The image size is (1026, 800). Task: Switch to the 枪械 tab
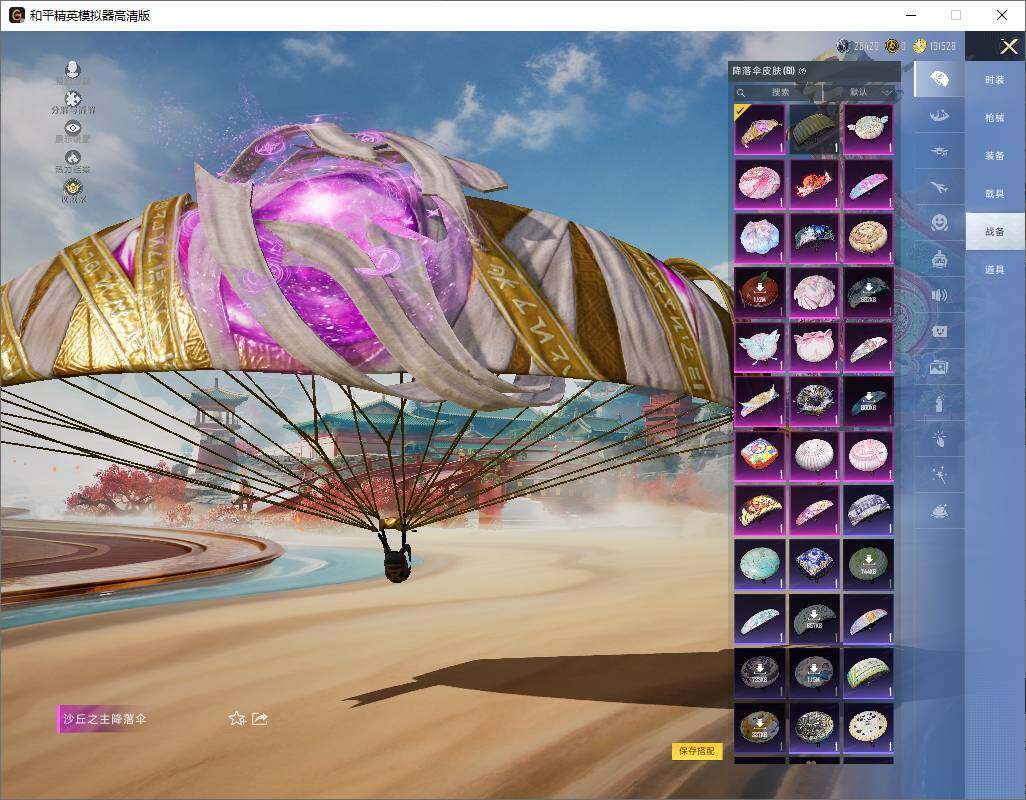point(995,118)
